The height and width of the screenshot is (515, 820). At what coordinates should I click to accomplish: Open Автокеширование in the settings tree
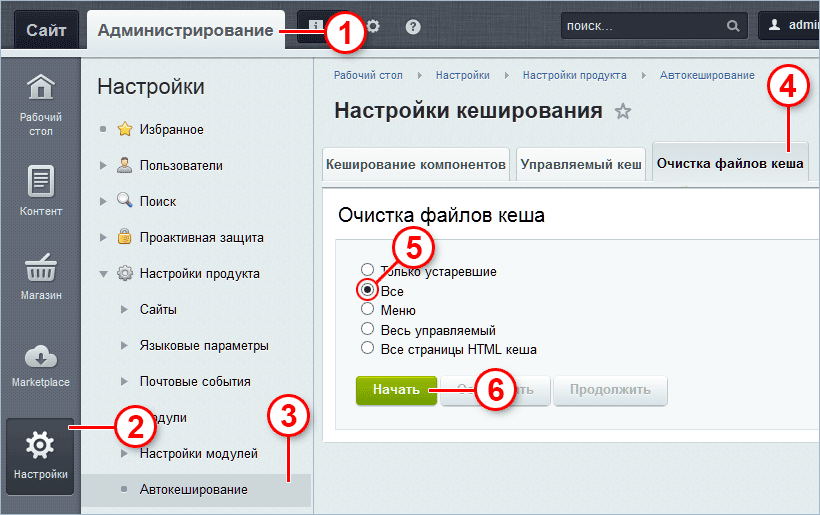point(193,489)
